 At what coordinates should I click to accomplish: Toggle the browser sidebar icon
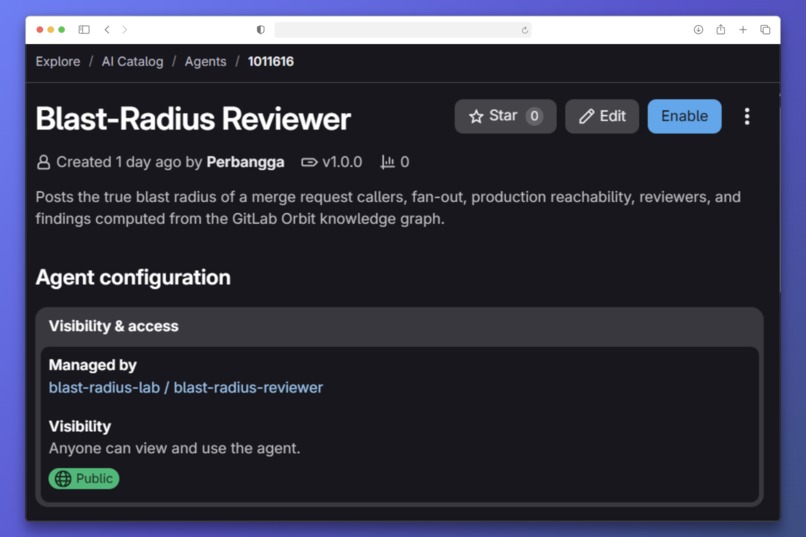84,30
